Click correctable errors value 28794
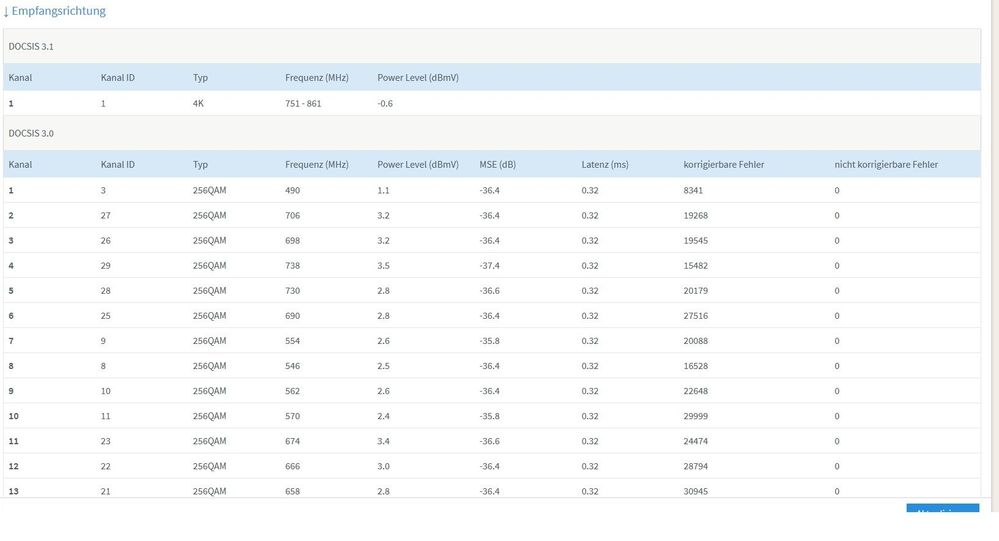 coord(696,466)
